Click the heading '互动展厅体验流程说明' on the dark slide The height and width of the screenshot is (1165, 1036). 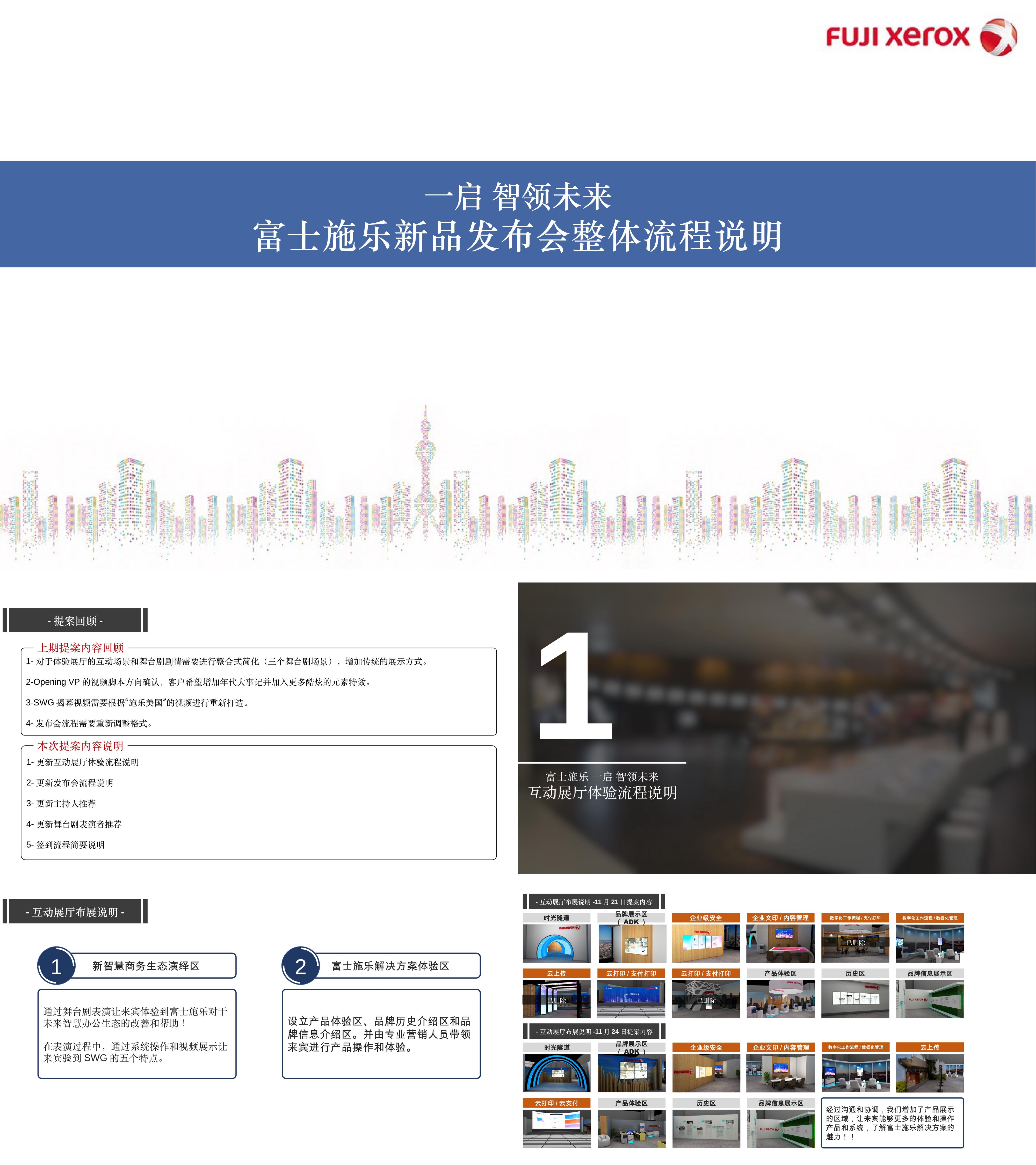602,793
